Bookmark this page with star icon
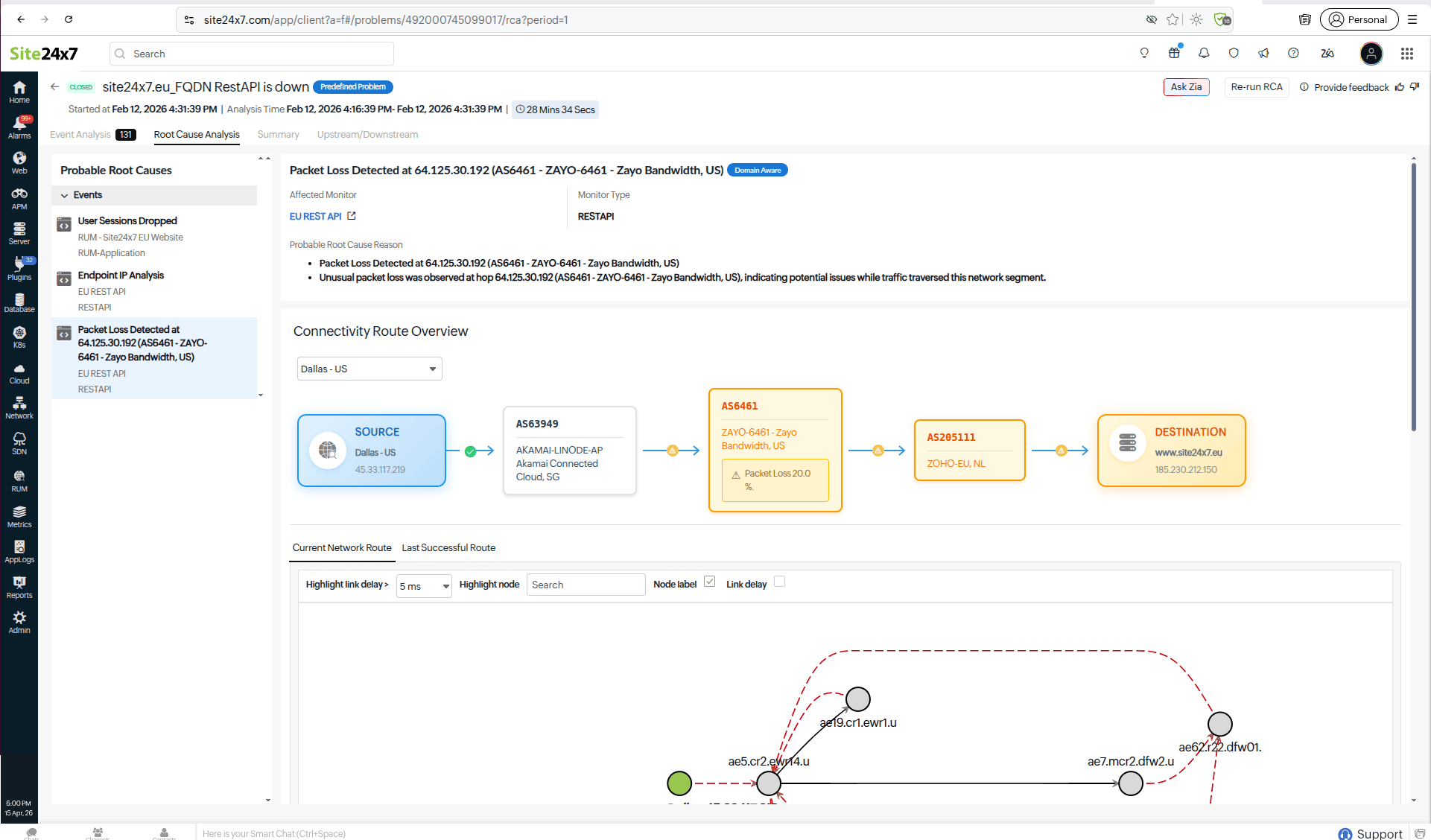The image size is (1431, 840). (x=1173, y=19)
